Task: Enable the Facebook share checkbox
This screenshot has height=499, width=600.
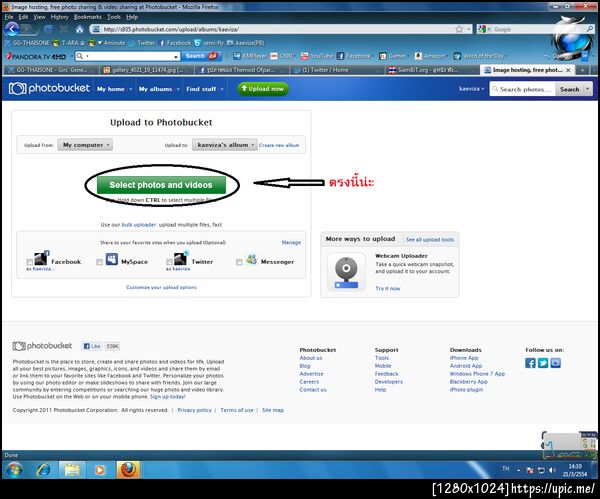Action: point(29,262)
